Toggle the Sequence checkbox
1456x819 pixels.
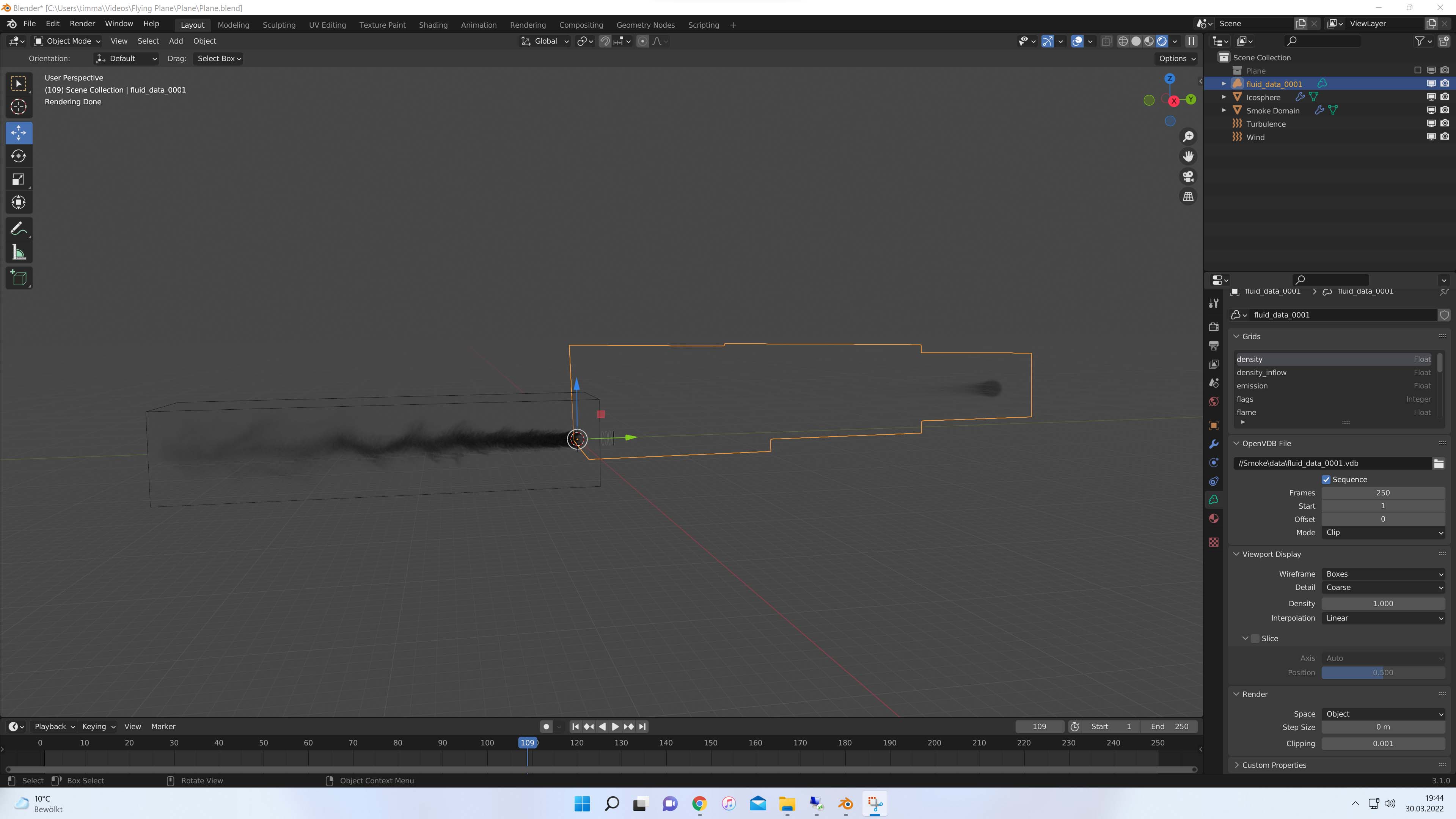coord(1326,479)
